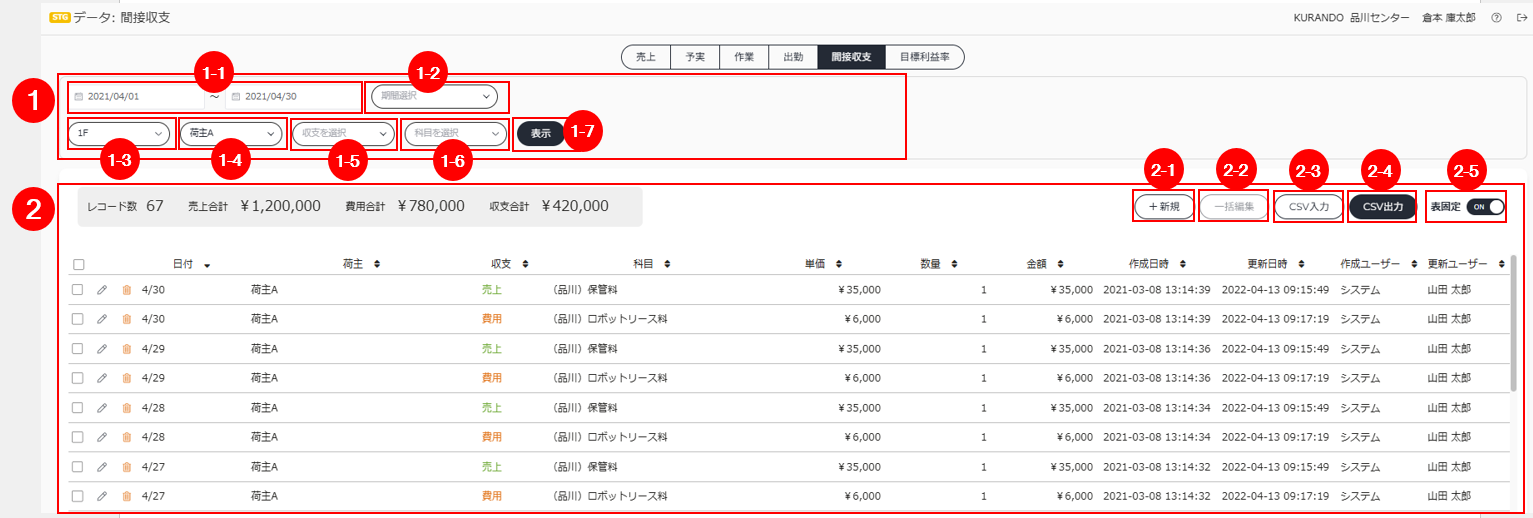
Task: Expand the 科目を選択 dropdown
Action: tap(456, 133)
